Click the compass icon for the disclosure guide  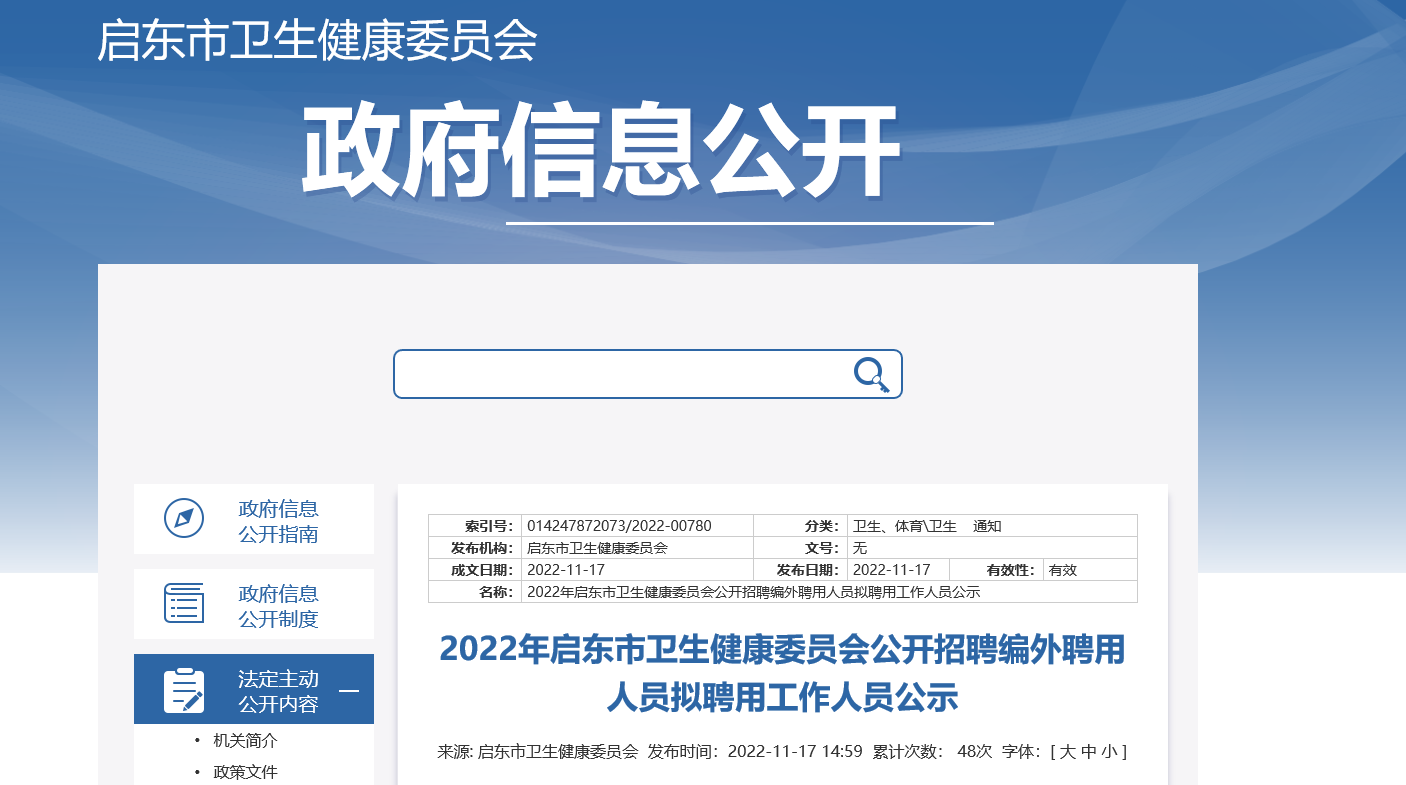click(184, 518)
